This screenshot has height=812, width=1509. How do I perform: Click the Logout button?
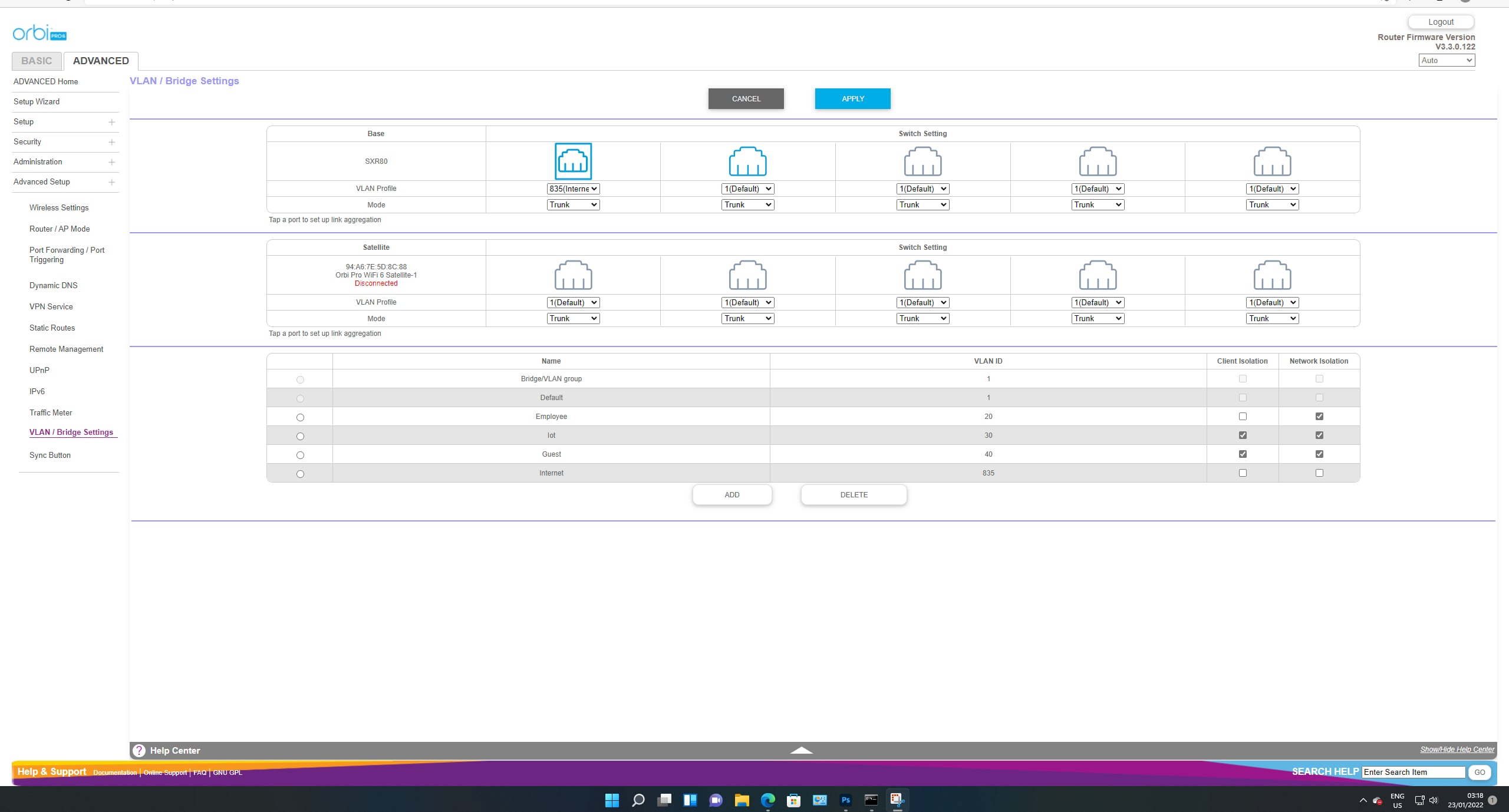1441,22
